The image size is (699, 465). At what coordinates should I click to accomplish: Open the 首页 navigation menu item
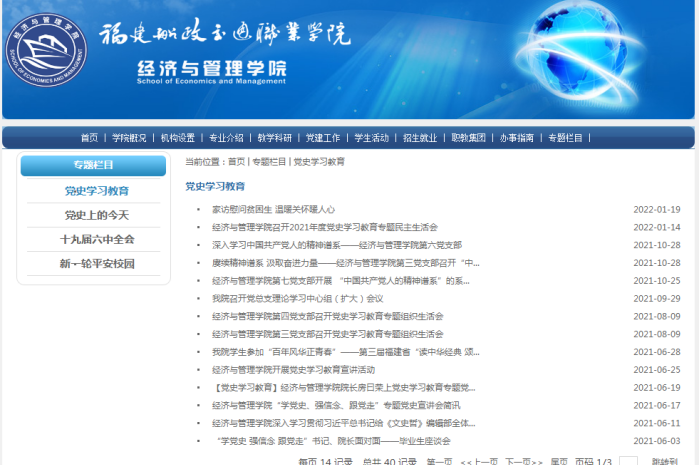click(90, 138)
